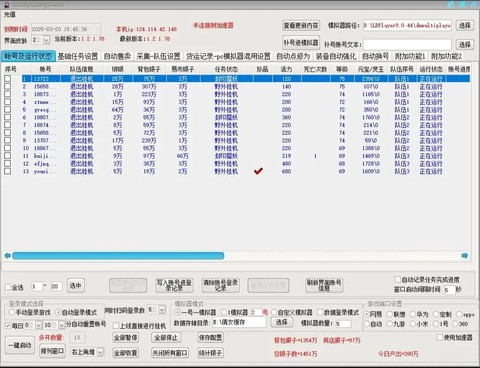
Task: Tick the checkbox for row 5
Action: (x=7, y=109)
